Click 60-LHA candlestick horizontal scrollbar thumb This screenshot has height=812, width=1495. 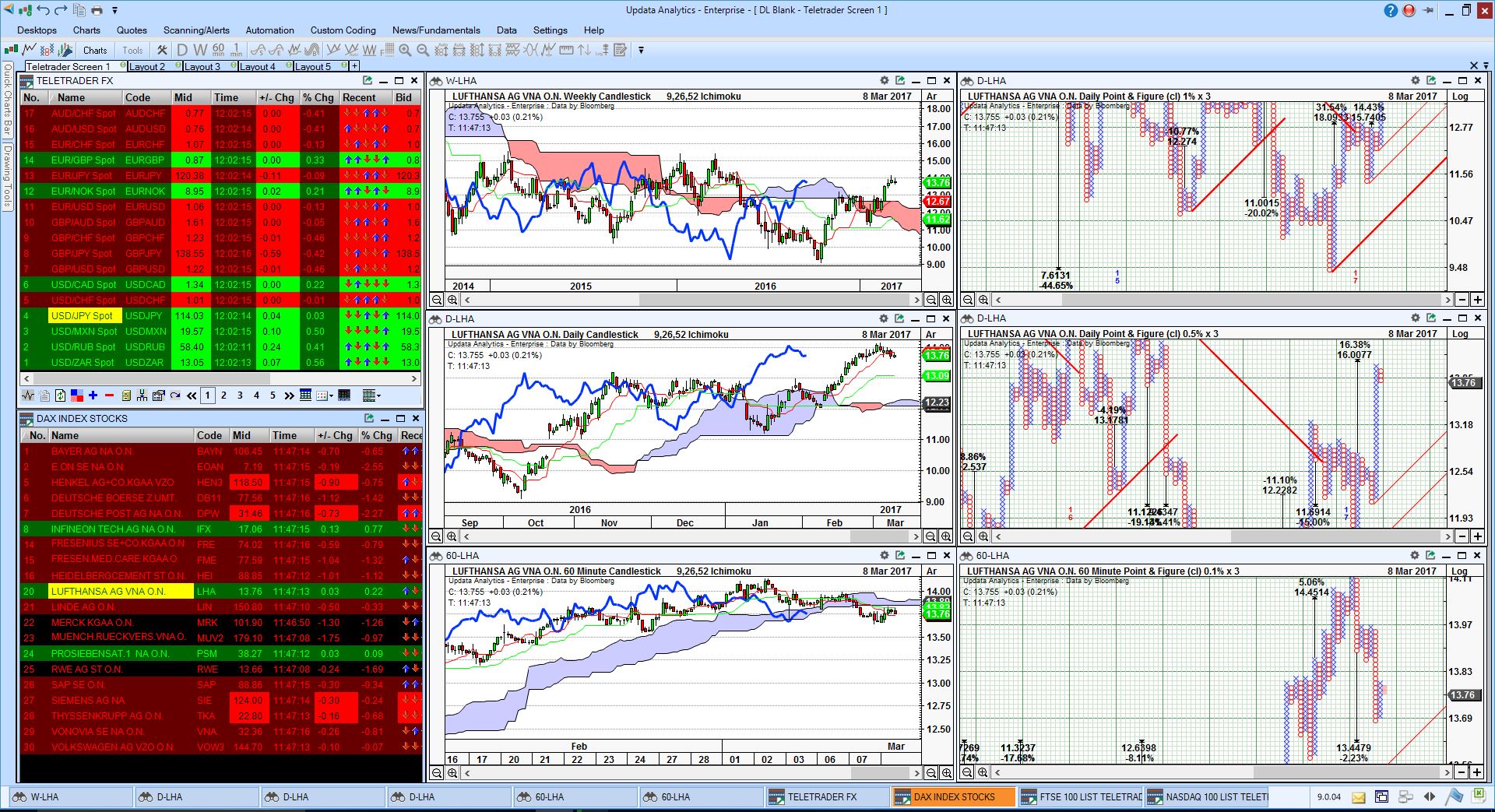click(878, 773)
